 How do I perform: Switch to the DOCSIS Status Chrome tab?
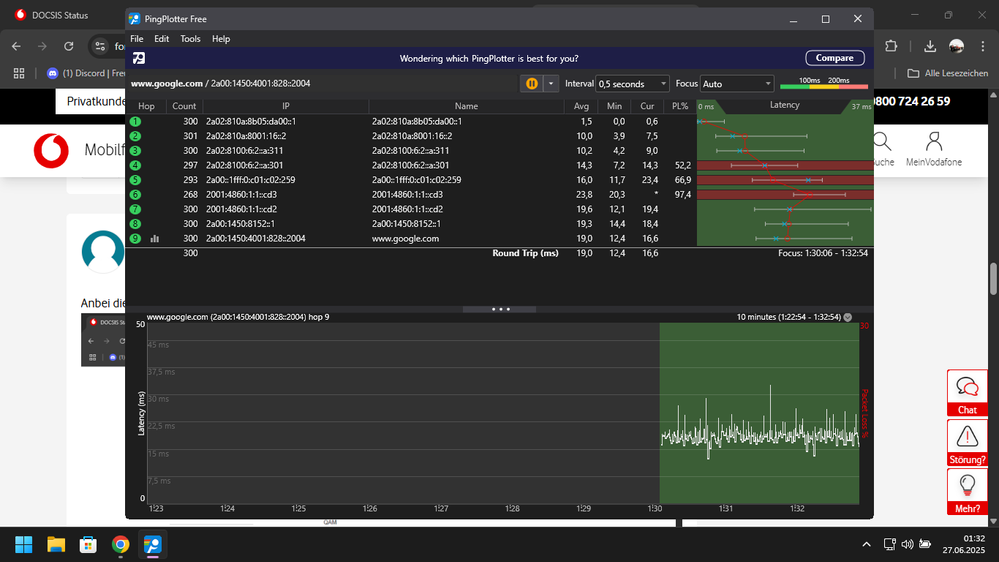click(x=61, y=15)
